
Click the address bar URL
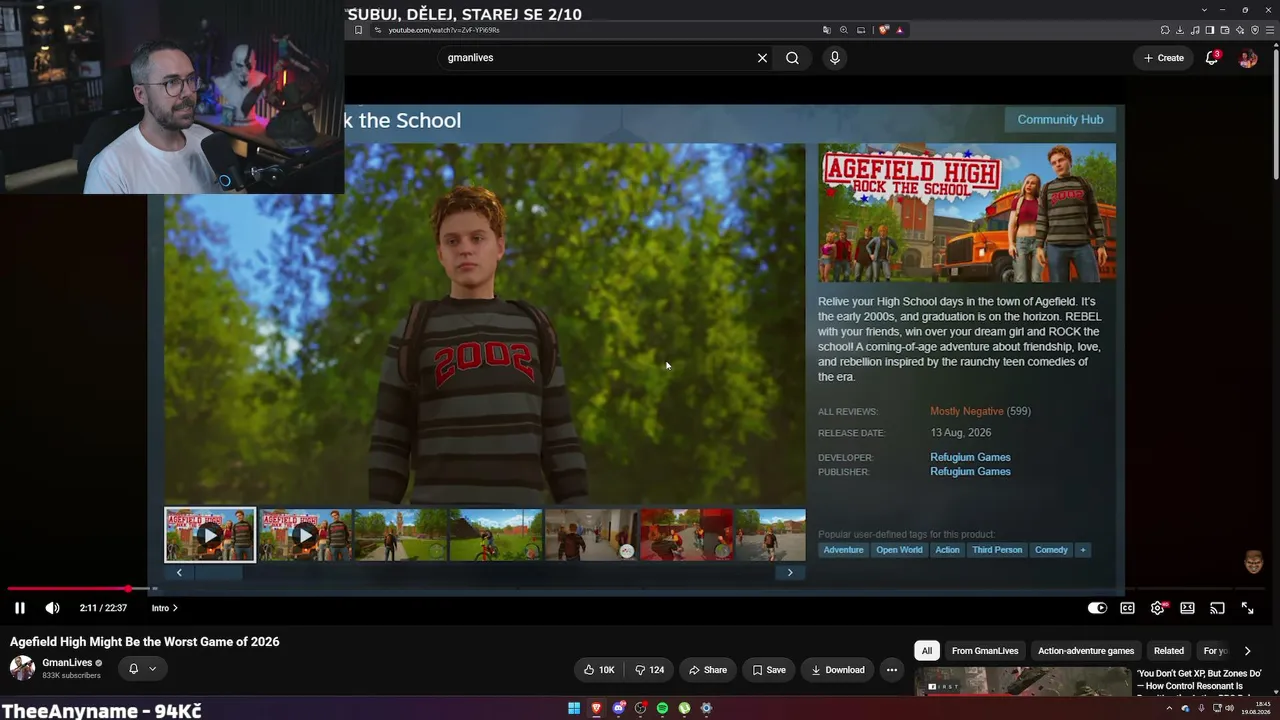pos(443,30)
